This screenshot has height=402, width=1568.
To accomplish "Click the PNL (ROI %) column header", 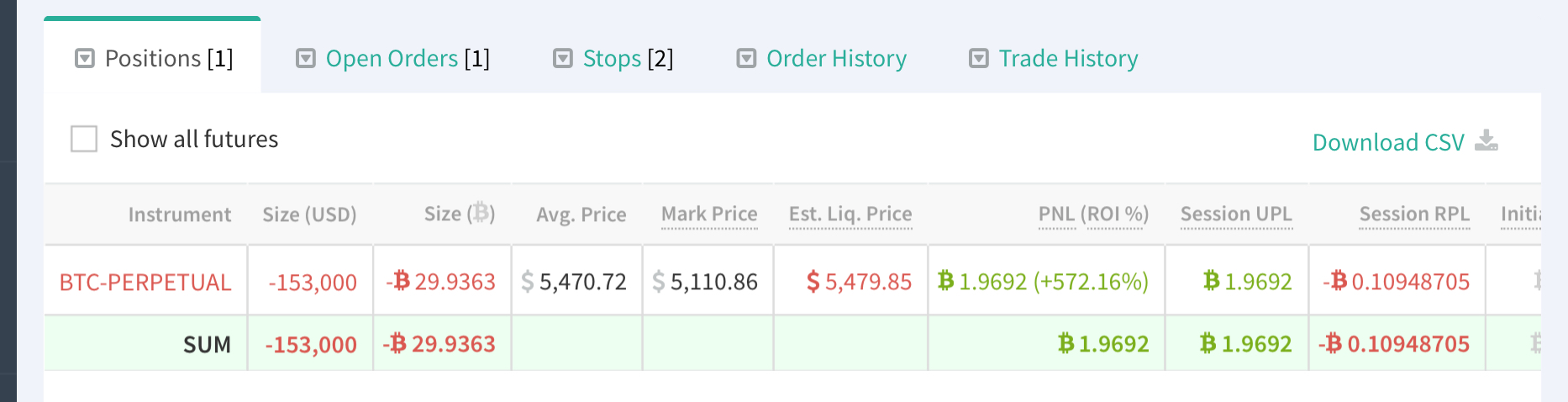I will (x=1093, y=214).
